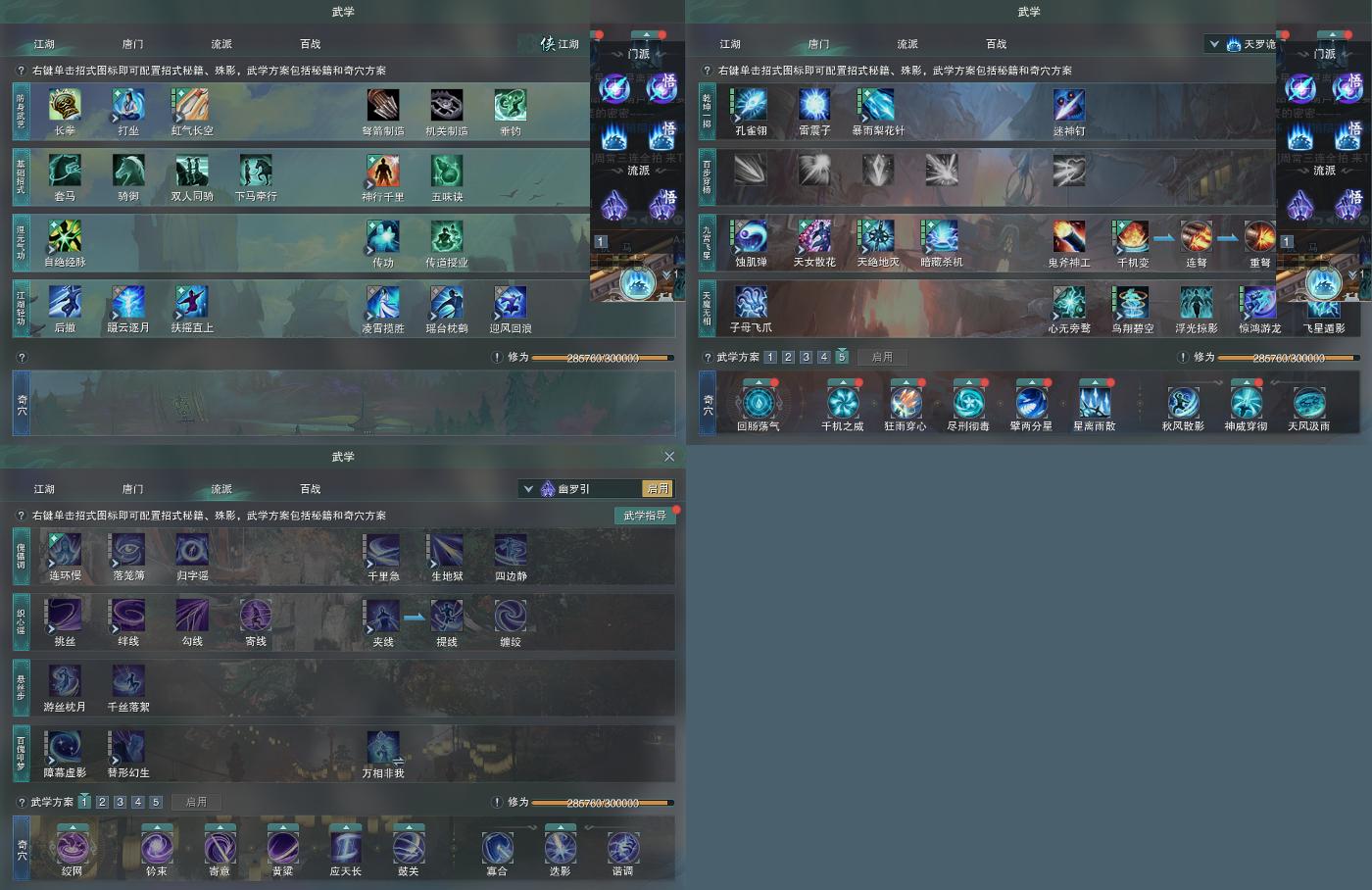
Task: Click the 孔雀翎 skill icon
Action: coord(751,105)
